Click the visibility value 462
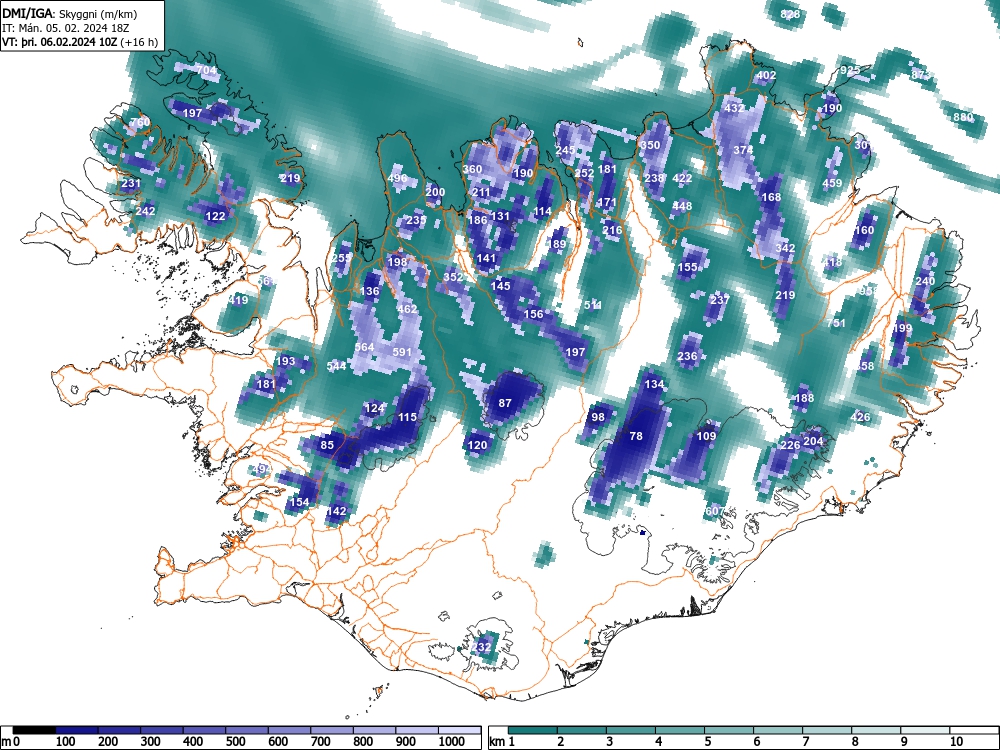Screen dimensions: 1000x750 pos(407,309)
